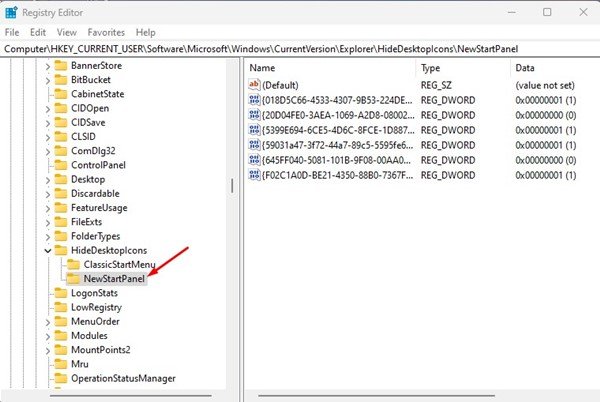
Task: Select the FolderTypes folder icon
Action: [x=60, y=236]
